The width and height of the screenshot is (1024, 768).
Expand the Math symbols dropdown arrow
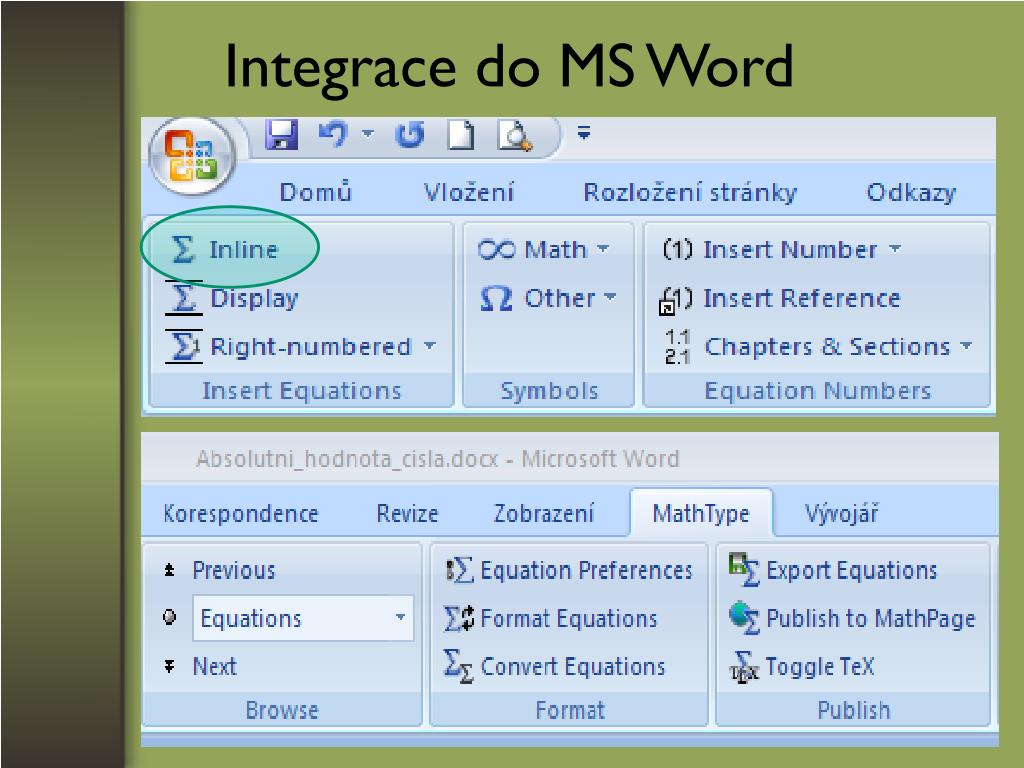pos(603,248)
